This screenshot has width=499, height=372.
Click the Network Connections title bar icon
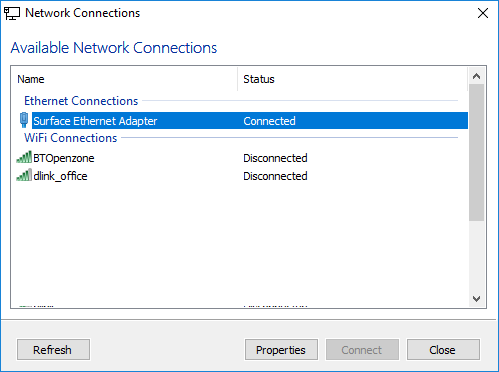click(x=12, y=13)
